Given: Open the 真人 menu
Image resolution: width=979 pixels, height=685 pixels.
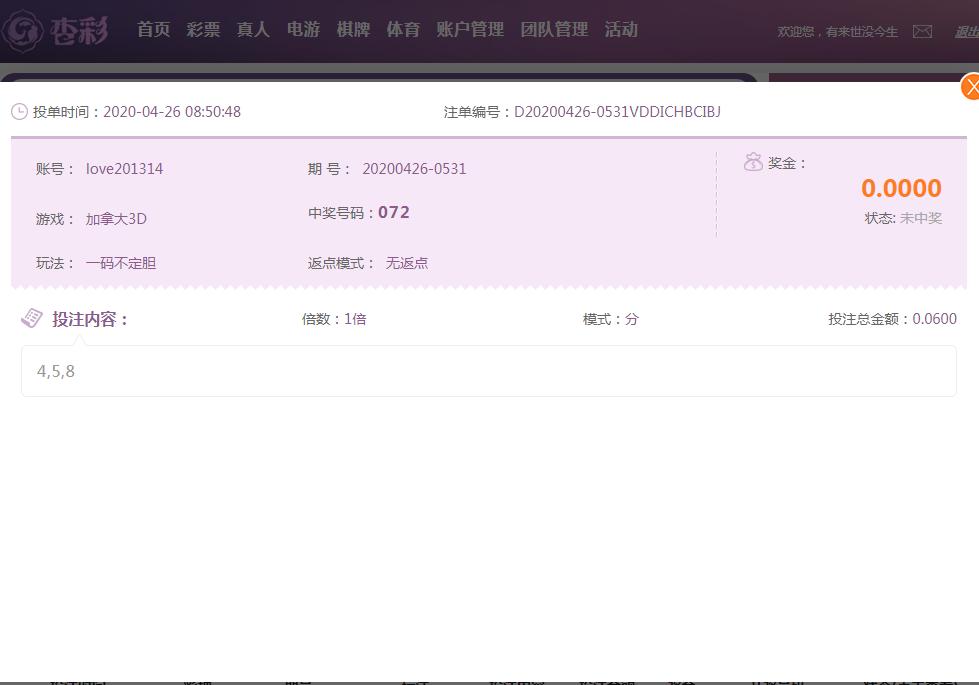Looking at the screenshot, I should click(253, 29).
